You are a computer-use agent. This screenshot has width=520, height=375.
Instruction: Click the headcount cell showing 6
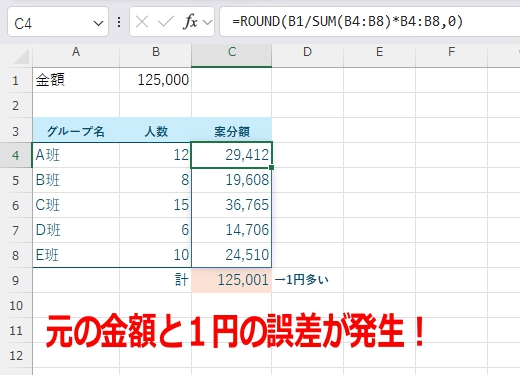click(x=156, y=230)
